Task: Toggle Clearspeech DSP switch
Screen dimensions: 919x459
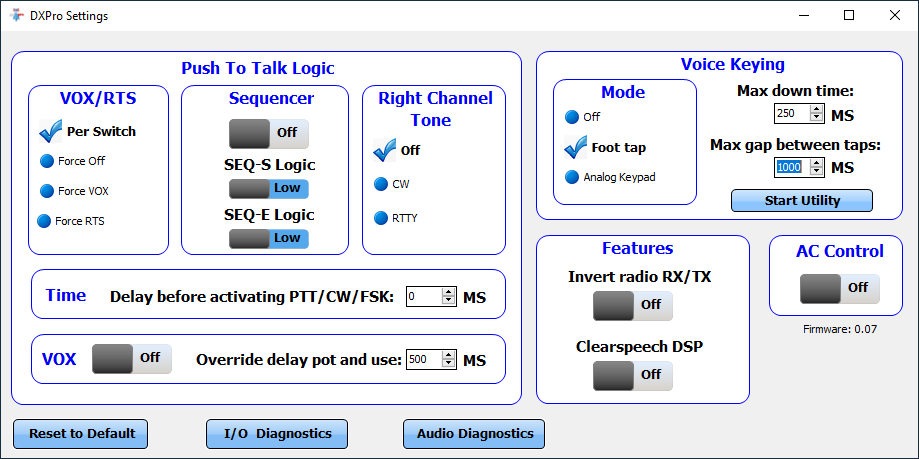Action: (633, 376)
